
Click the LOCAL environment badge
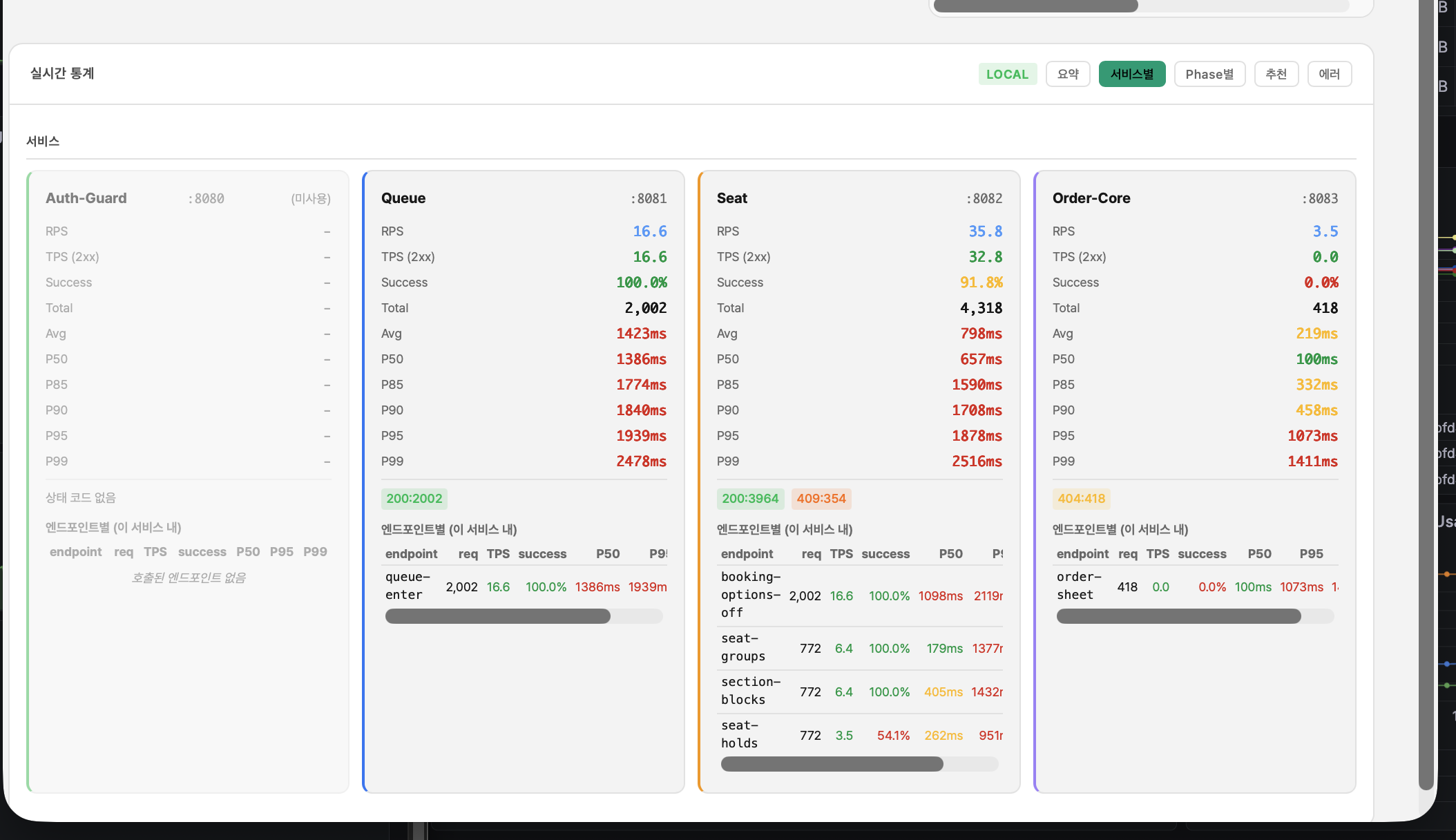coord(1007,74)
